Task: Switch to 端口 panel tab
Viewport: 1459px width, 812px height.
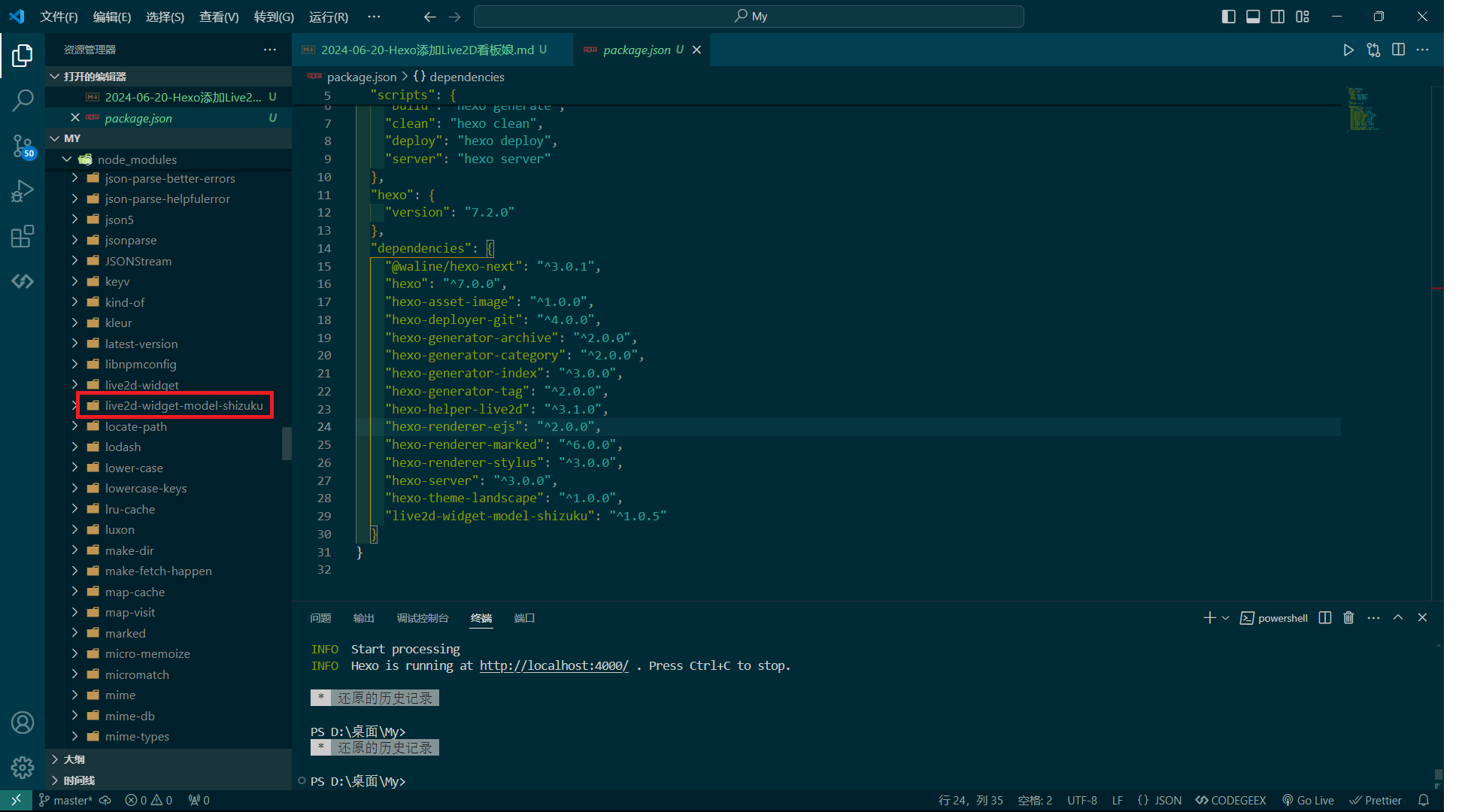Action: point(524,618)
